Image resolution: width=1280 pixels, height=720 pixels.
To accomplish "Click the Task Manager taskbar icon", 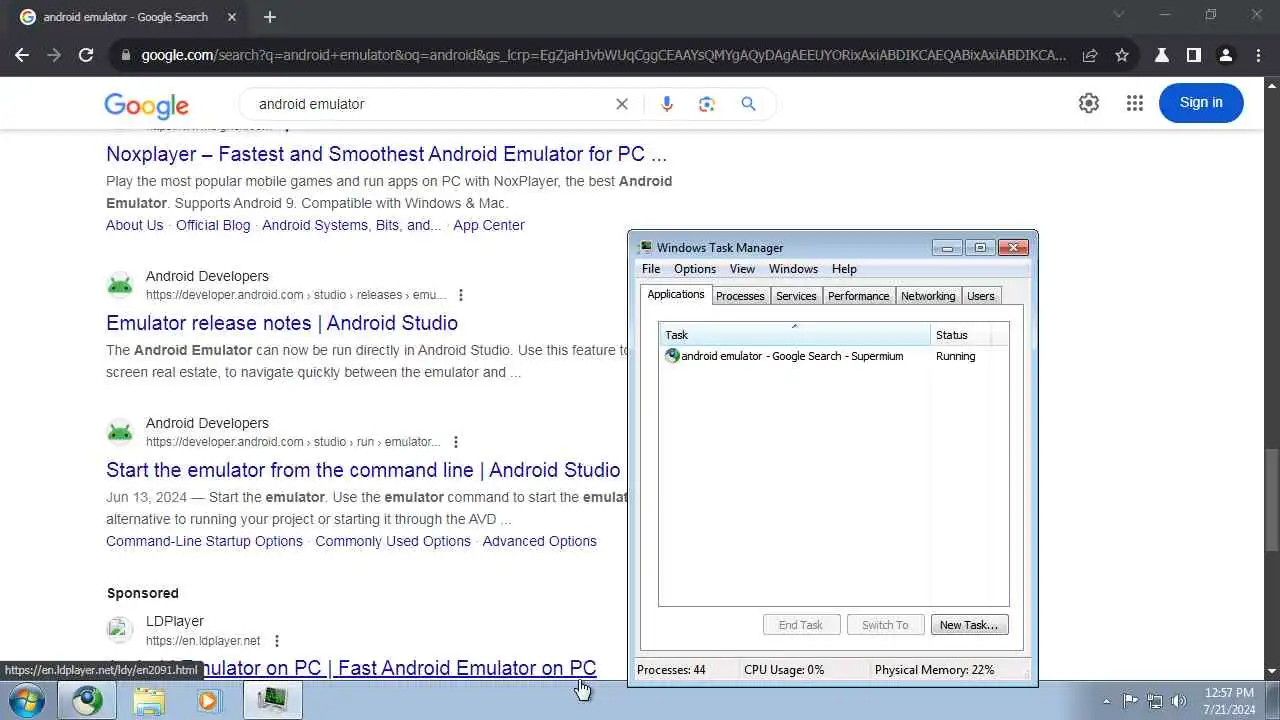I will pos(272,701).
